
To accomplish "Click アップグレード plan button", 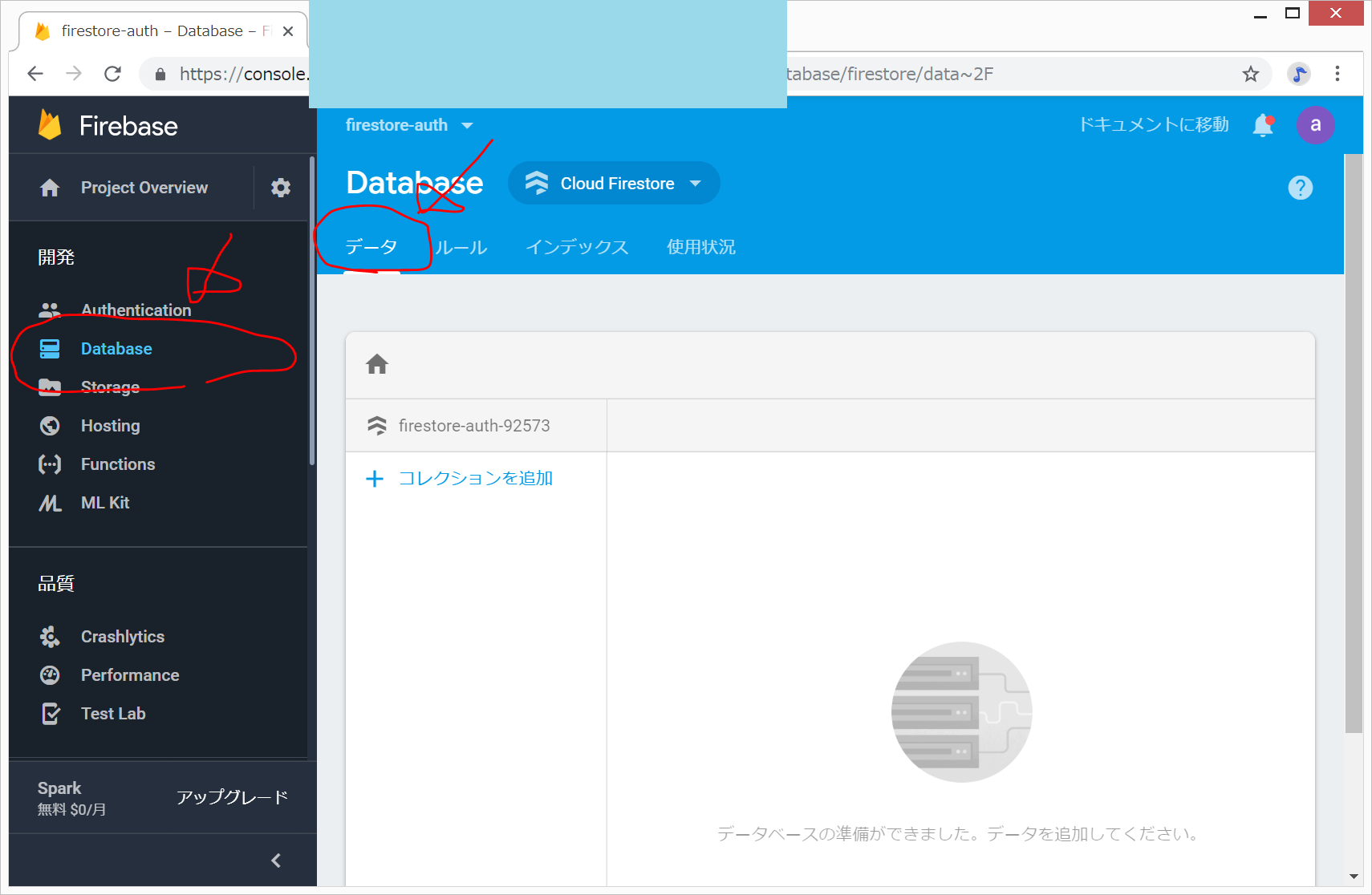I will click(233, 797).
